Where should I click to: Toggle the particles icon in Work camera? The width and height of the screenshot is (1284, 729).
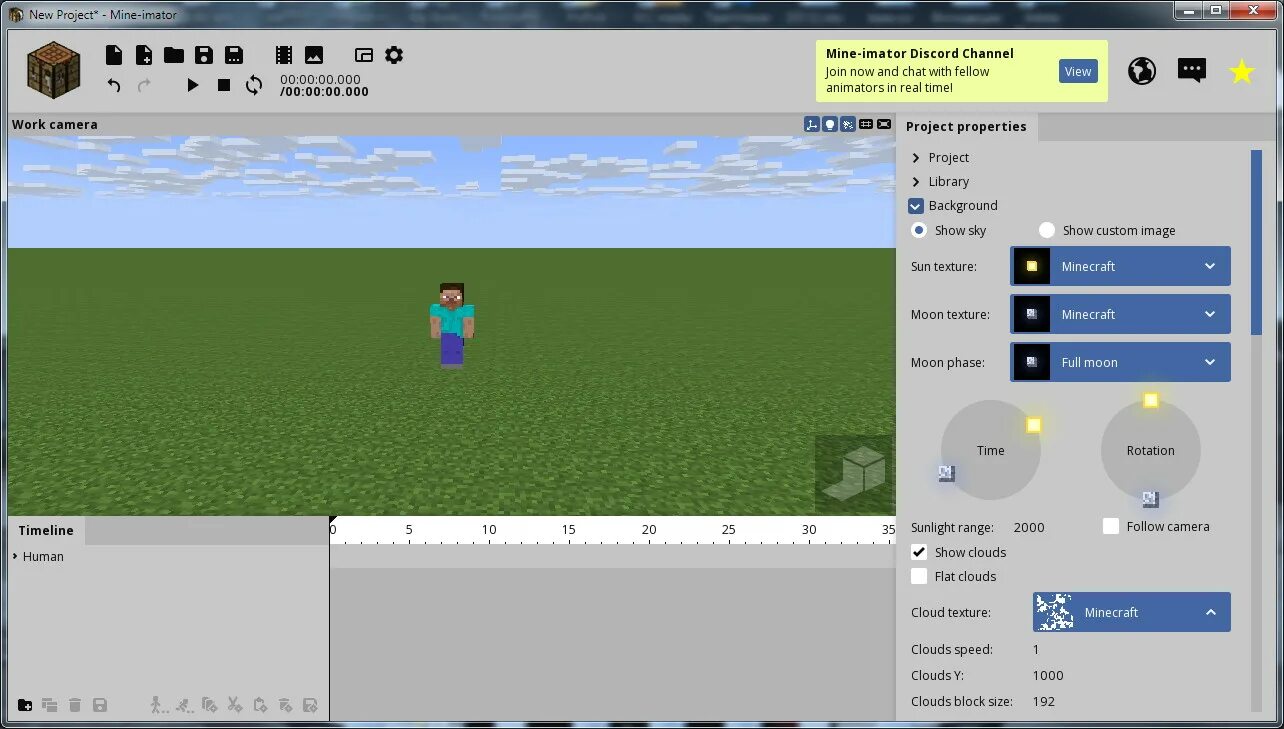[x=848, y=124]
